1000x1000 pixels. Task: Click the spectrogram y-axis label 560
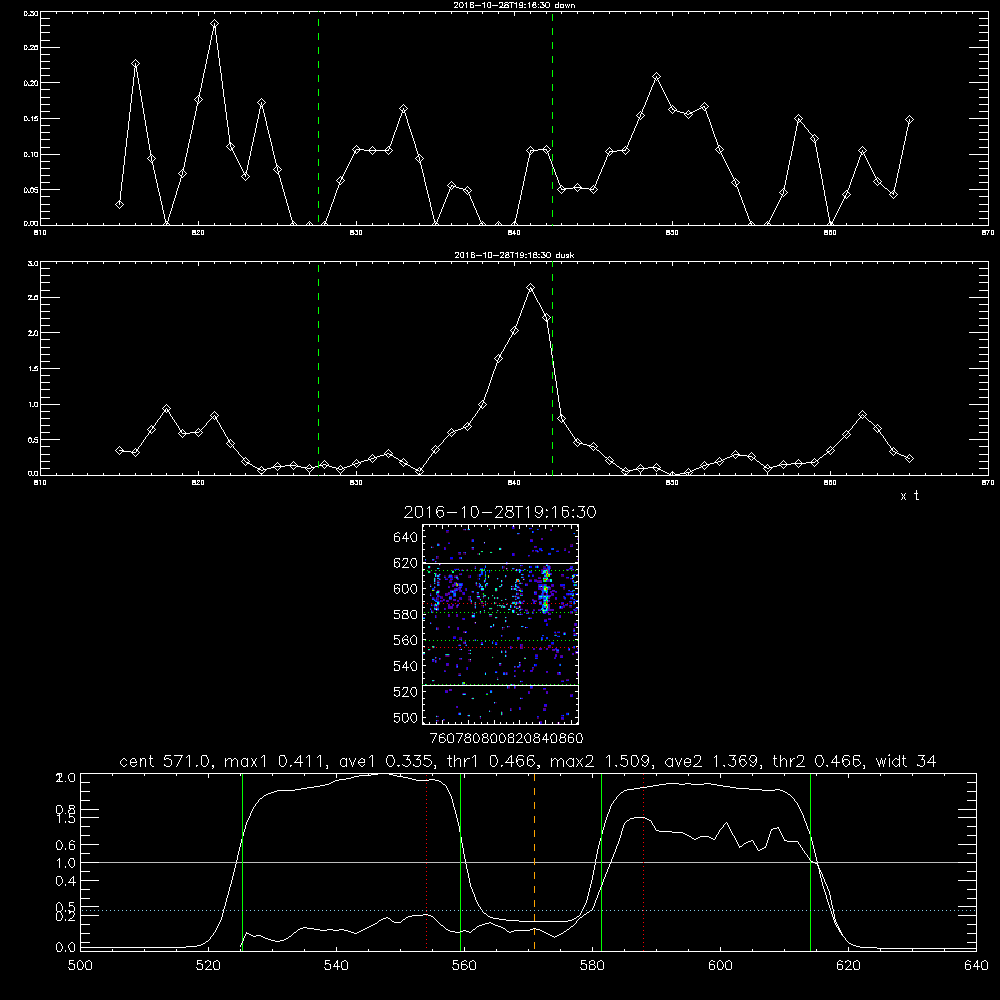(x=405, y=640)
